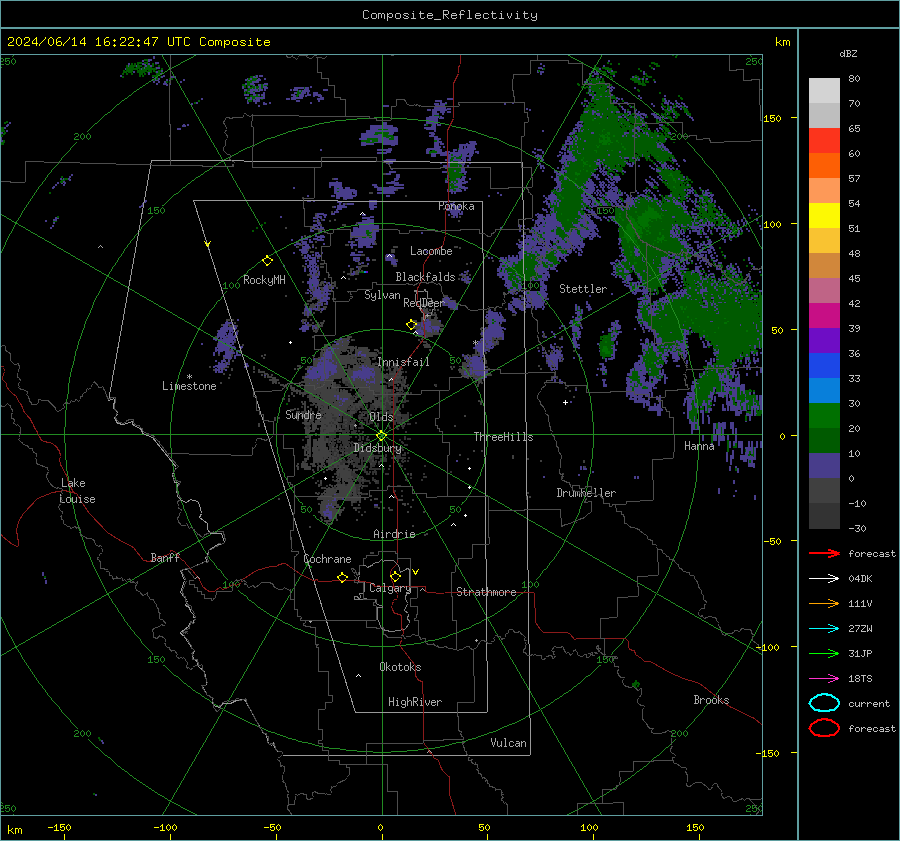Click the green storm cell southeast of Stettler
This screenshot has height=841, width=900.
607,346
